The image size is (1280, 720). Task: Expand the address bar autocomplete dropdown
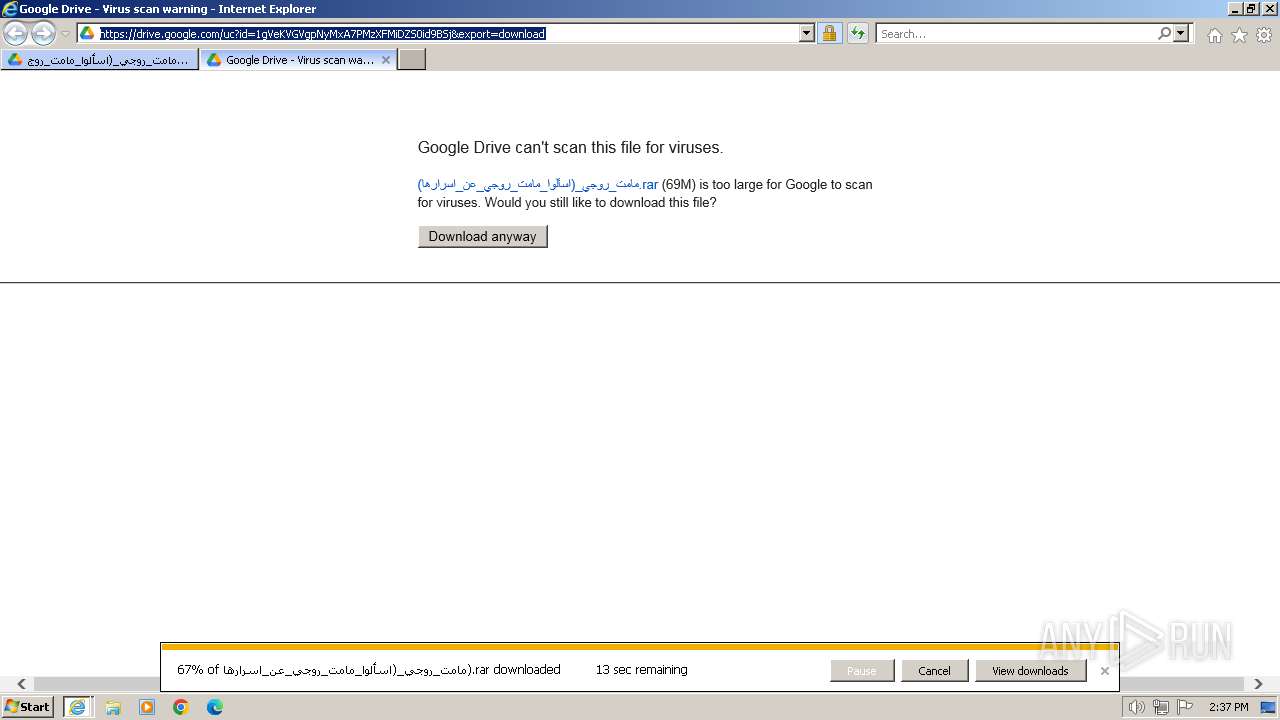807,33
